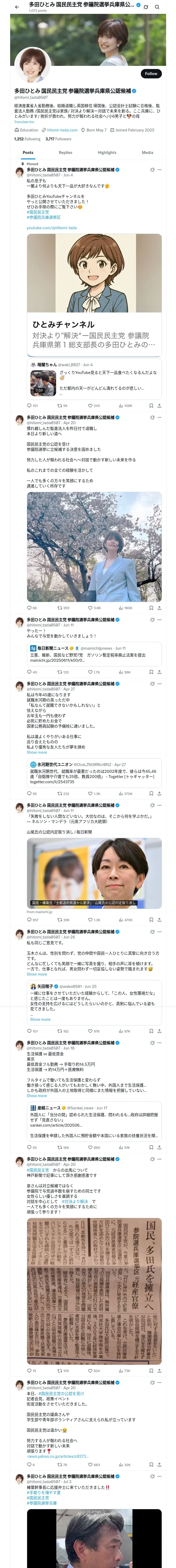Image resolution: width=176 pixels, height=1568 pixels.
Task: Click the youtube.com/@hitomi-tada link
Action: click(52, 228)
